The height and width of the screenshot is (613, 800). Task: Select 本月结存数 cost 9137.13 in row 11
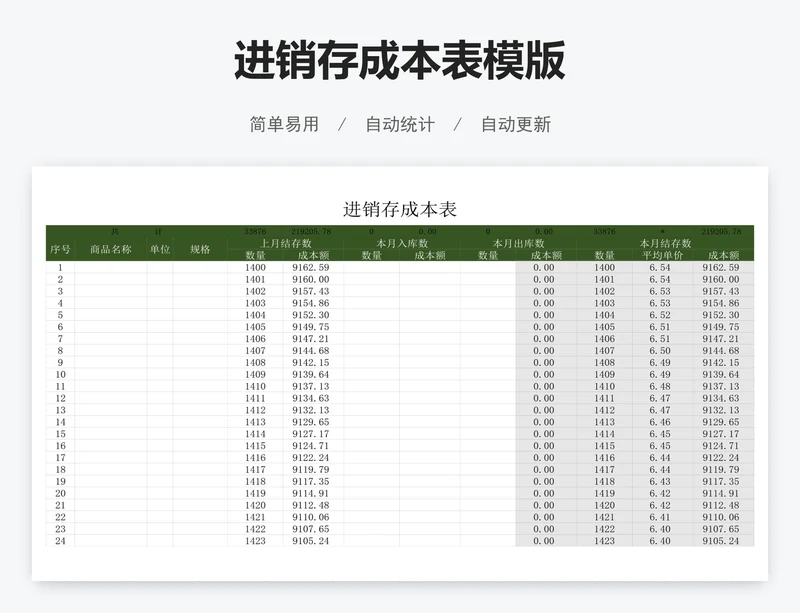tap(721, 386)
